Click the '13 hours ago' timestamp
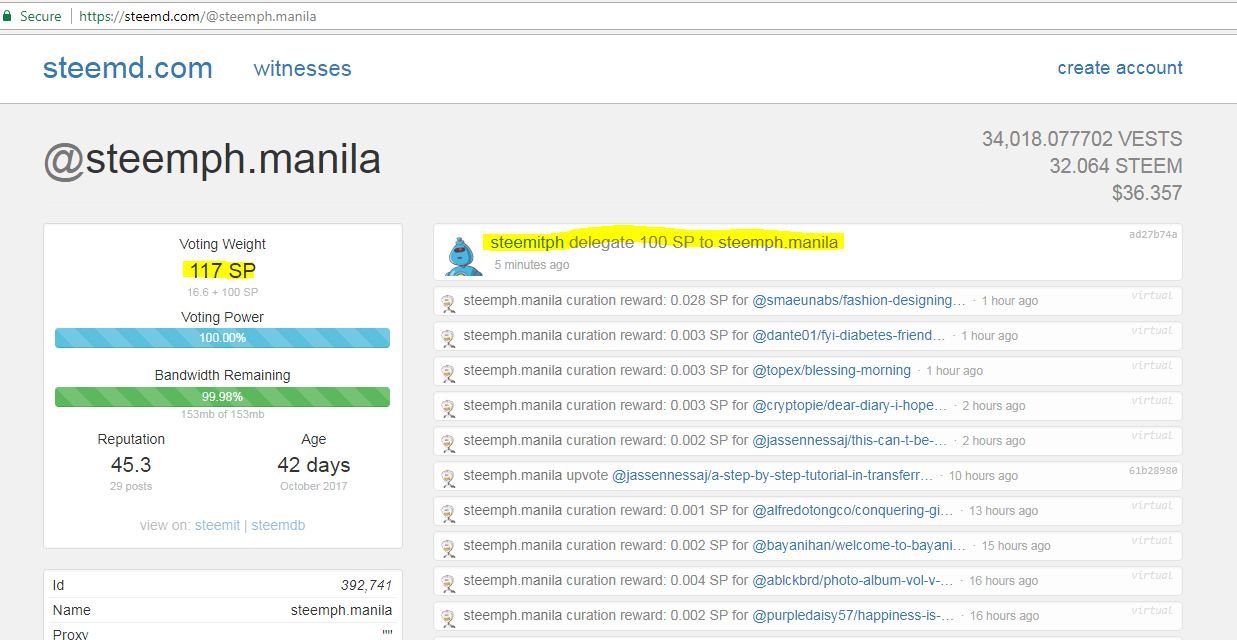The image size is (1237, 640). click(1004, 511)
